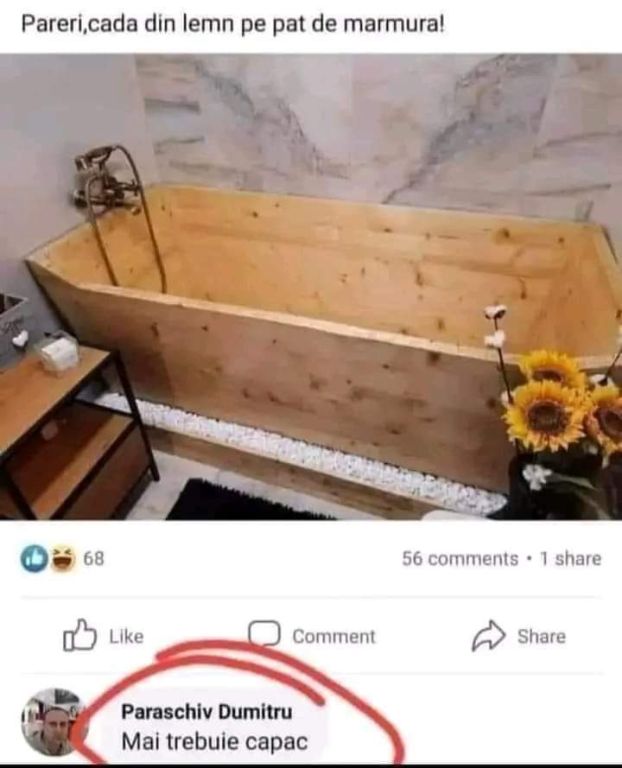Click the sunflowers in the photo
Screen dimensions: 622x768
[x=563, y=407]
